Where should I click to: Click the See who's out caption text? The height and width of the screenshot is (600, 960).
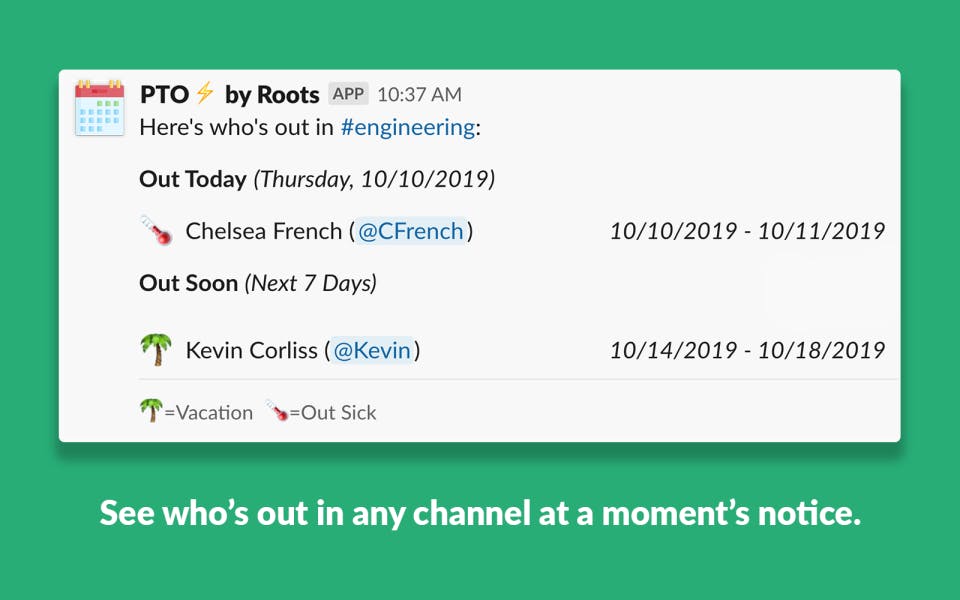point(480,514)
